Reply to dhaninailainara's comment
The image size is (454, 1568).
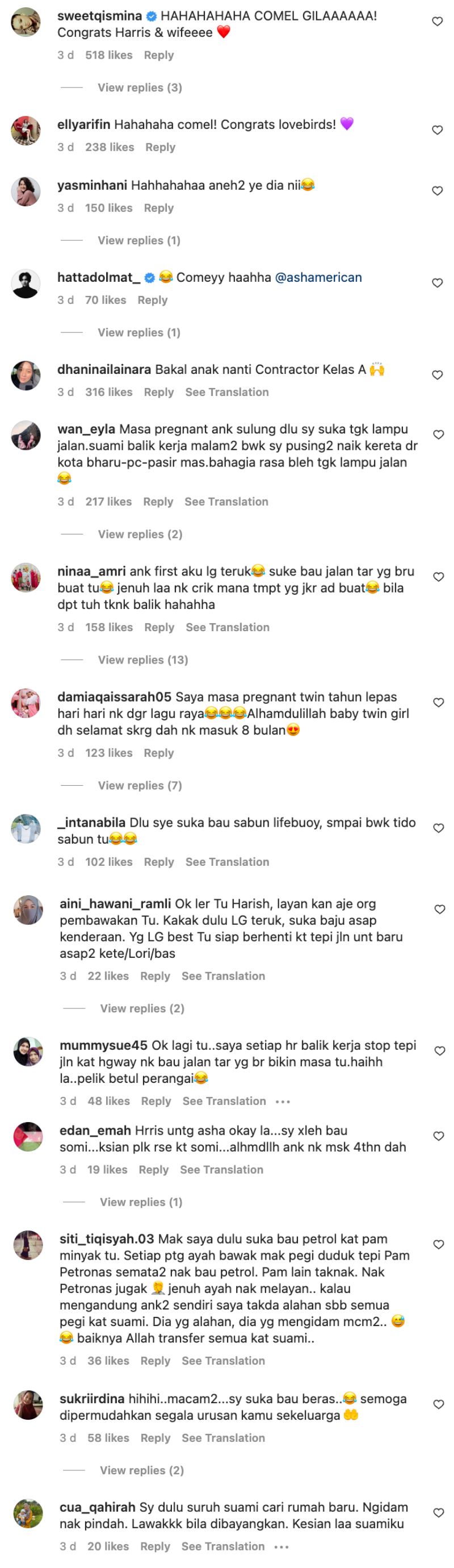tap(159, 392)
